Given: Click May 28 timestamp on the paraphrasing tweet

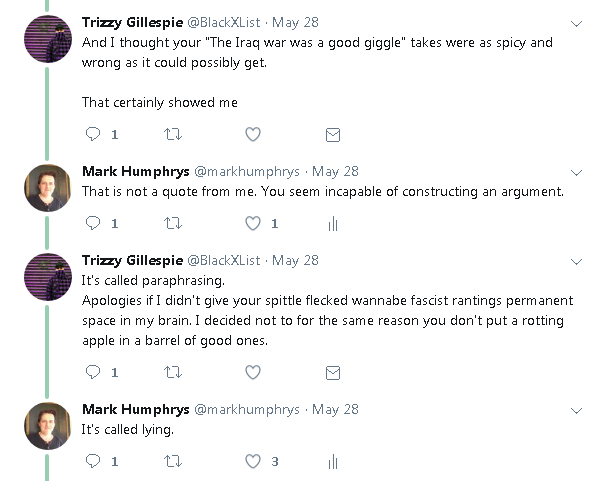Looking at the screenshot, I should tap(296, 260).
